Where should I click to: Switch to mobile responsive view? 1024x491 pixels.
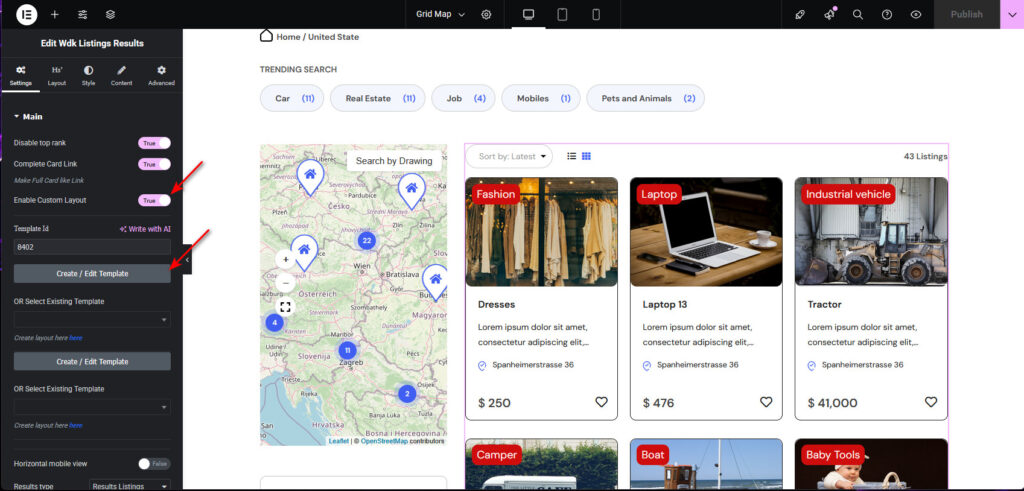coord(596,15)
